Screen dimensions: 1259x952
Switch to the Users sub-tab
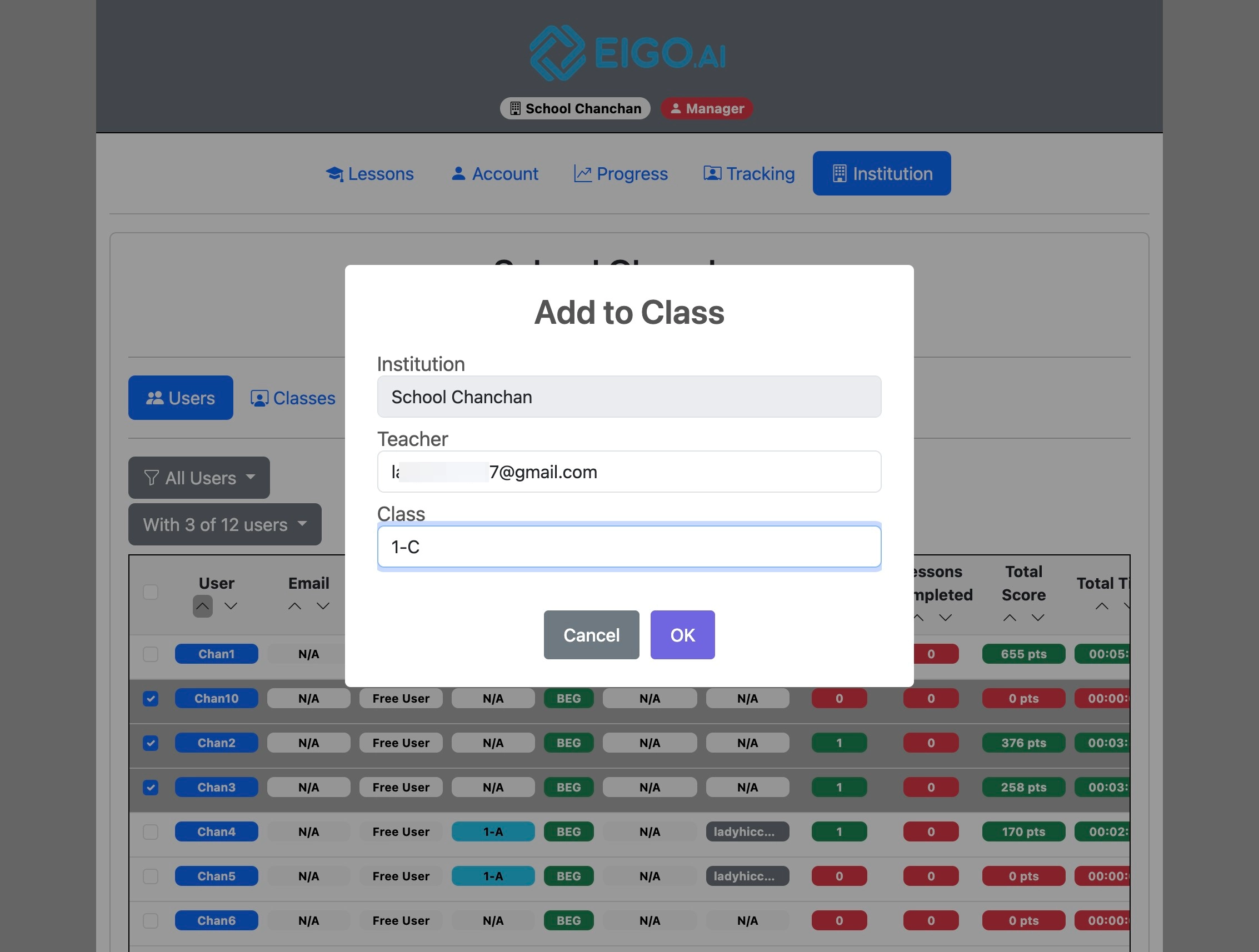181,398
